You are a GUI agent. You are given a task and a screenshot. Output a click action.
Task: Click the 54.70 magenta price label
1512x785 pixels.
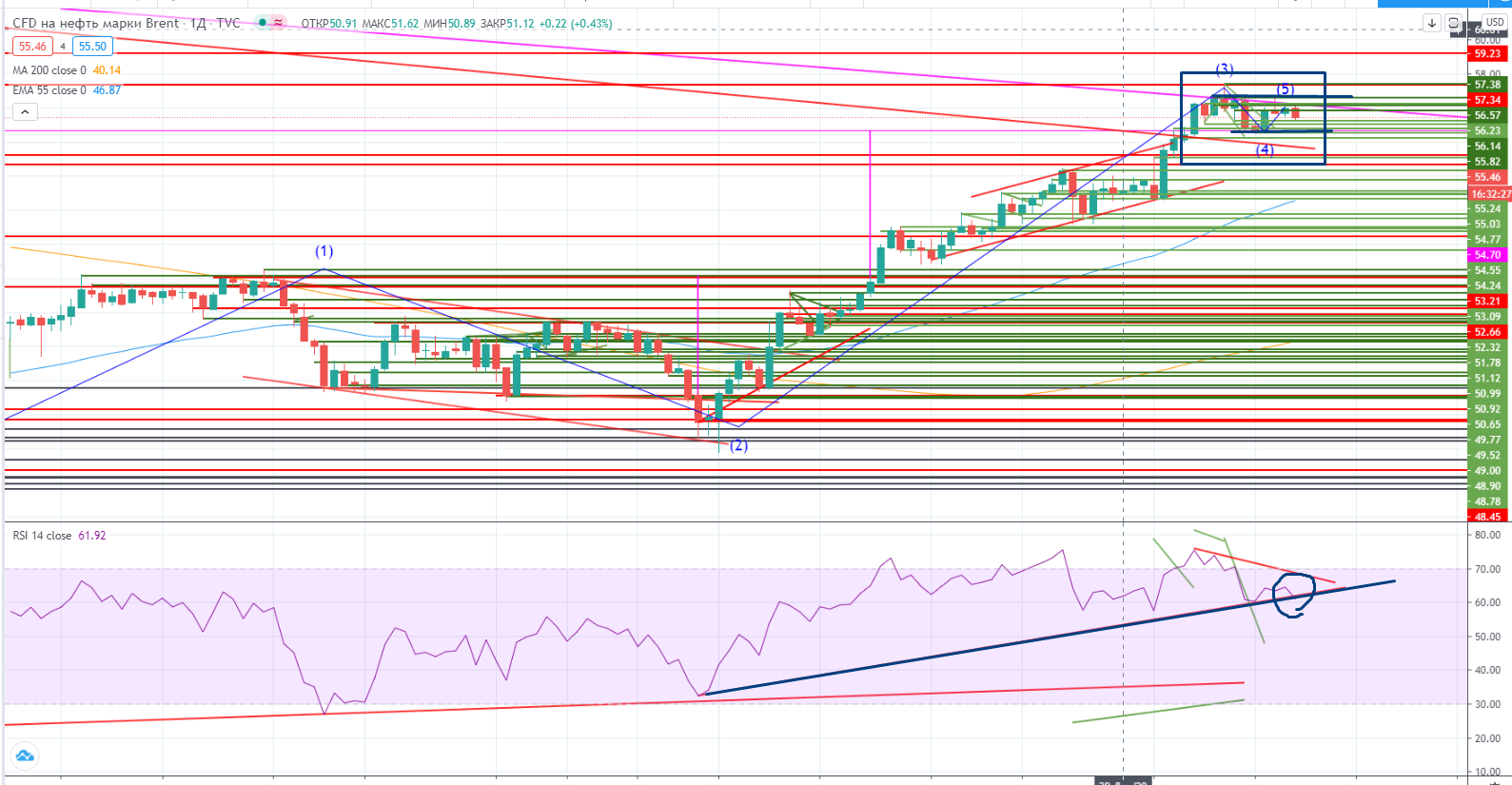(1487, 255)
